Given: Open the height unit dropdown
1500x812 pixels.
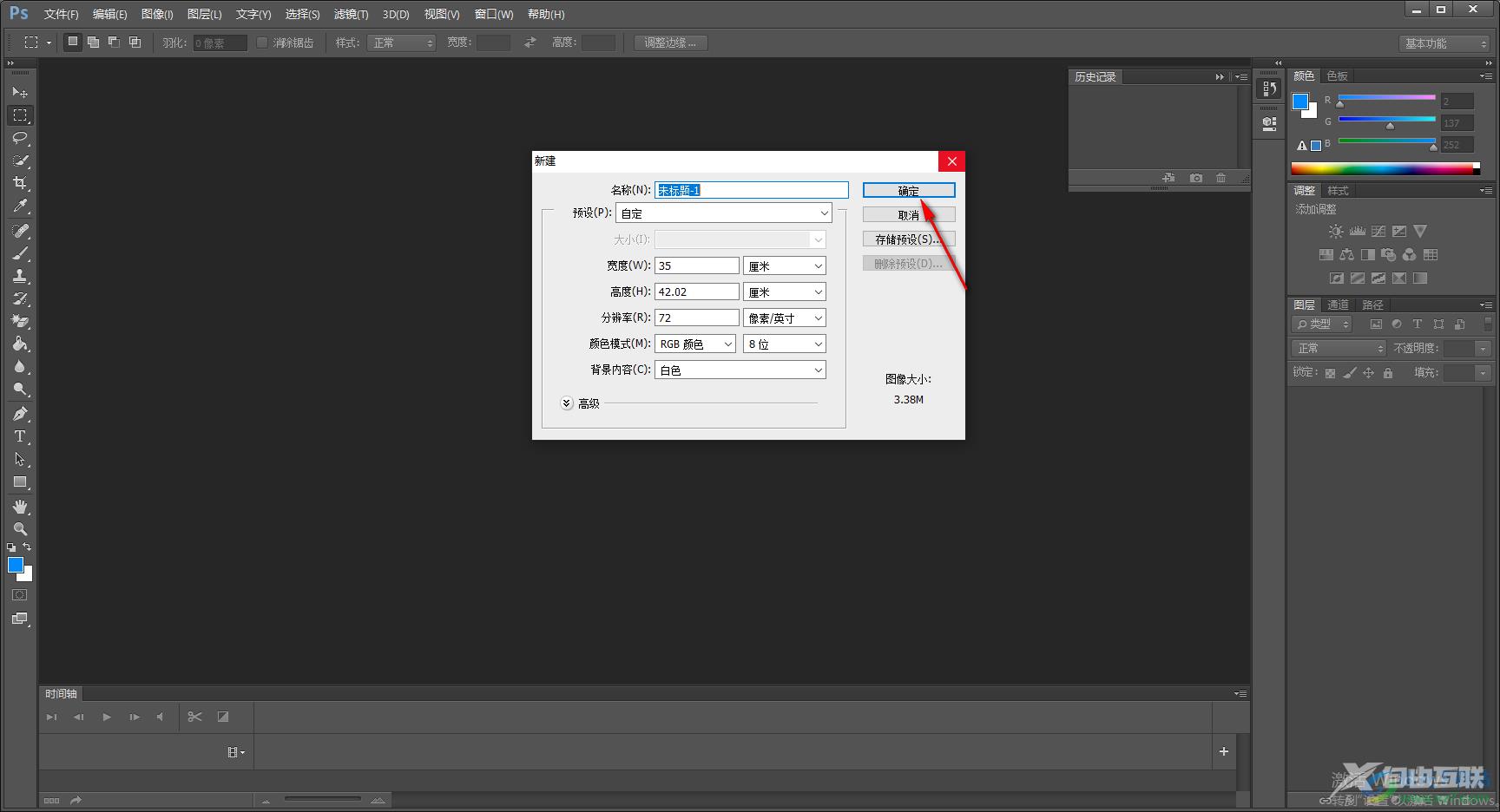Looking at the screenshot, I should (785, 292).
